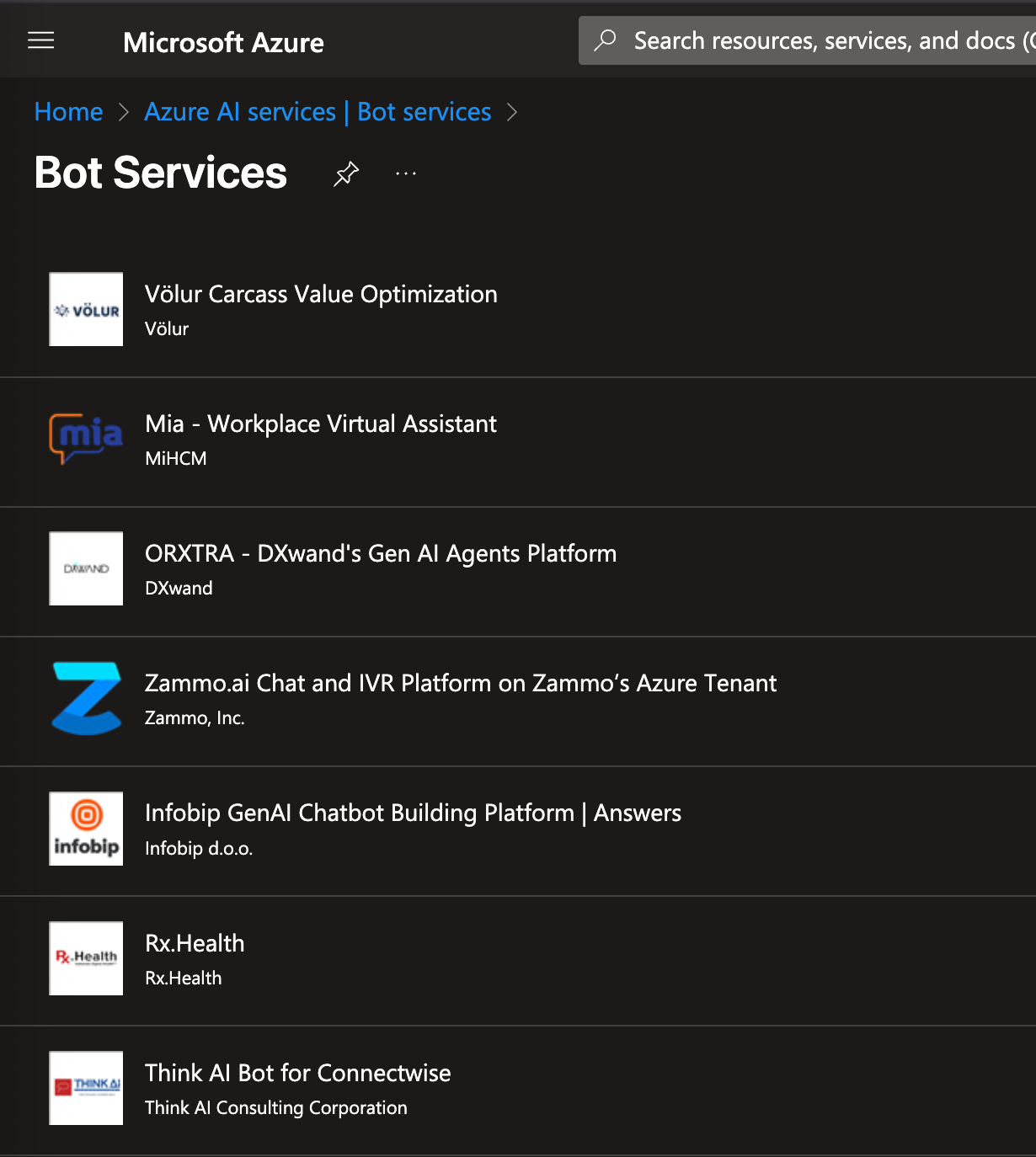This screenshot has width=1036, height=1157.
Task: Click Think AI Consulting Corporation text
Action: (x=276, y=1107)
